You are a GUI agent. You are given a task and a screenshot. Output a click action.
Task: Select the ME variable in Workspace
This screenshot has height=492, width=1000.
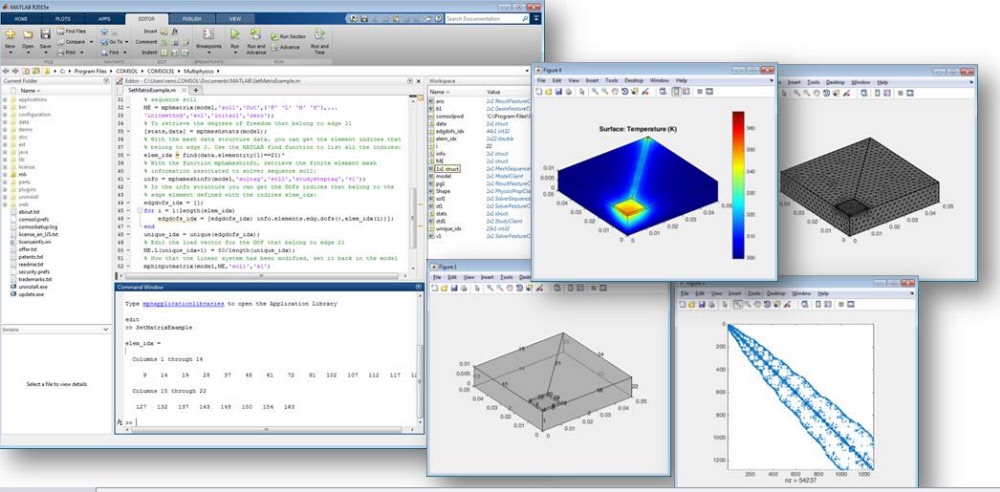point(439,161)
